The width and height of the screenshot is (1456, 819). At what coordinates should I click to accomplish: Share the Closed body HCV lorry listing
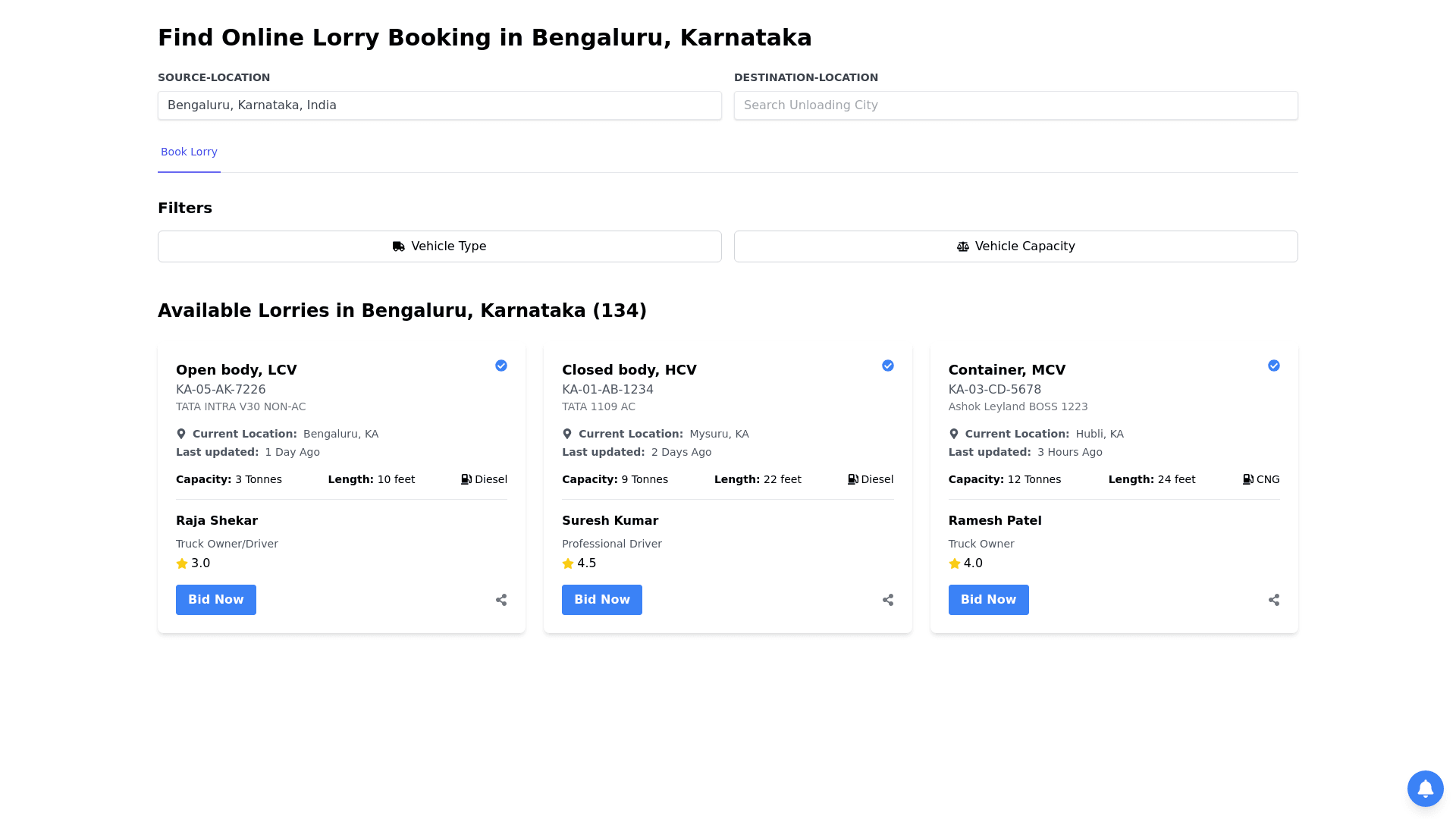(x=888, y=600)
